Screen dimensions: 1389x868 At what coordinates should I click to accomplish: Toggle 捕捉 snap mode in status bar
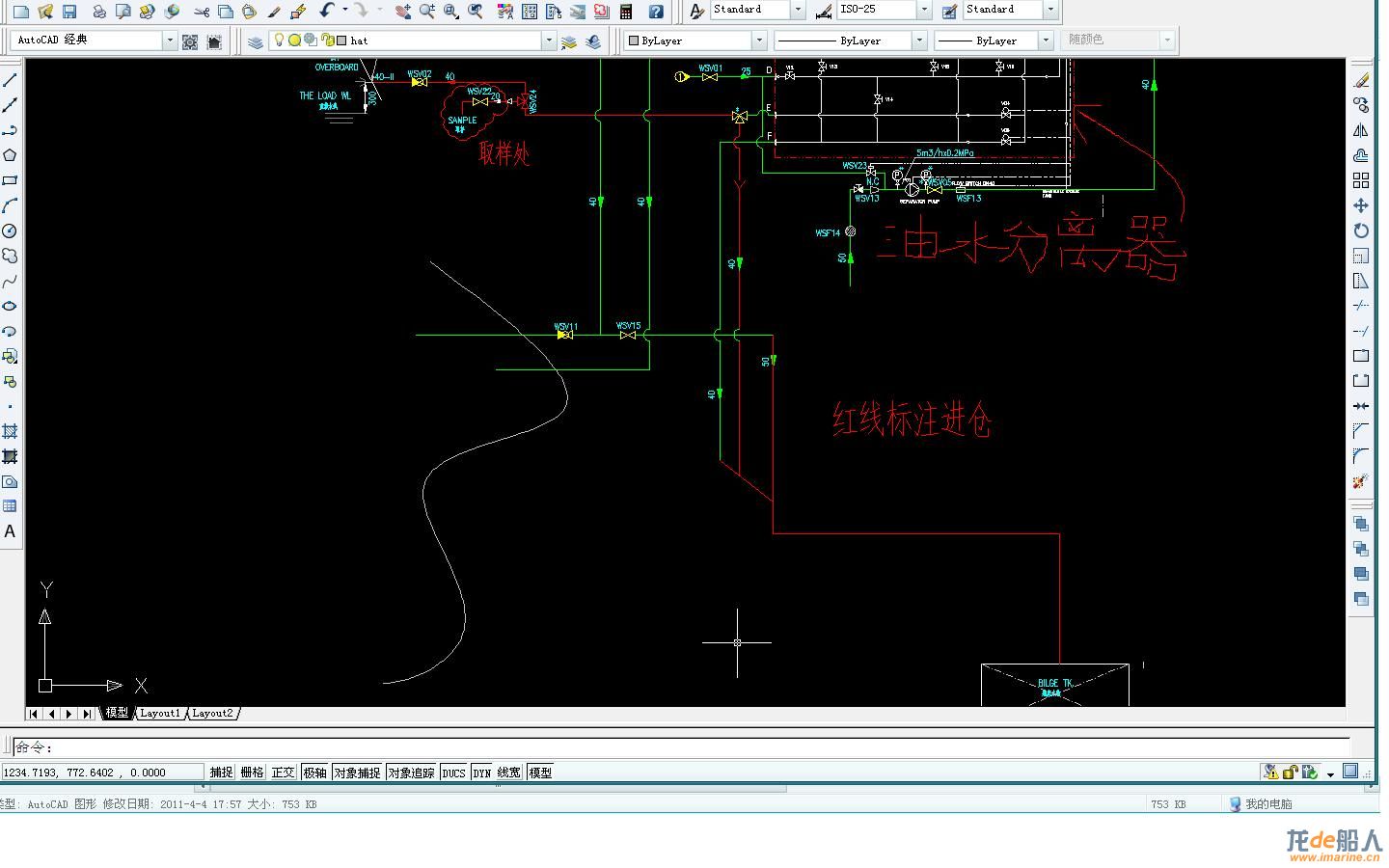coord(222,773)
